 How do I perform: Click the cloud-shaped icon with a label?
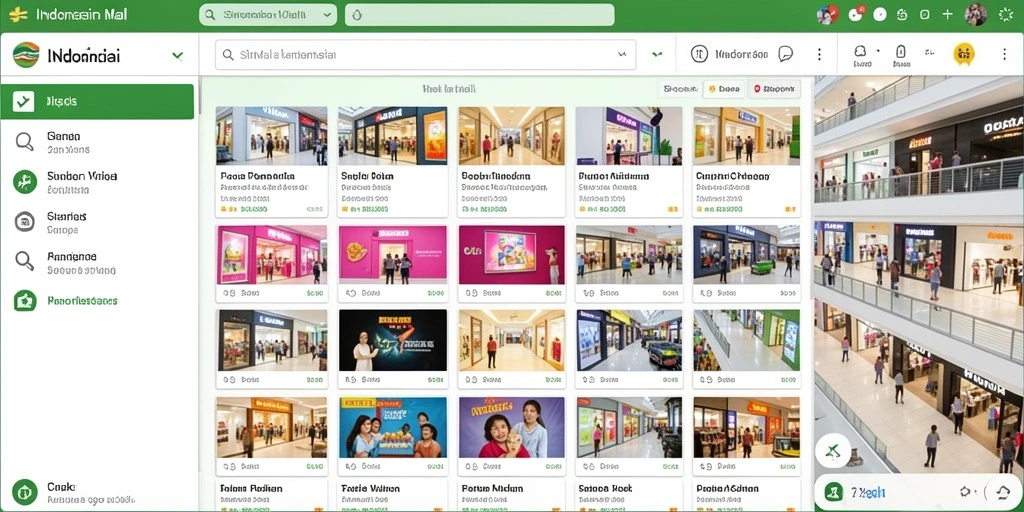(861, 56)
